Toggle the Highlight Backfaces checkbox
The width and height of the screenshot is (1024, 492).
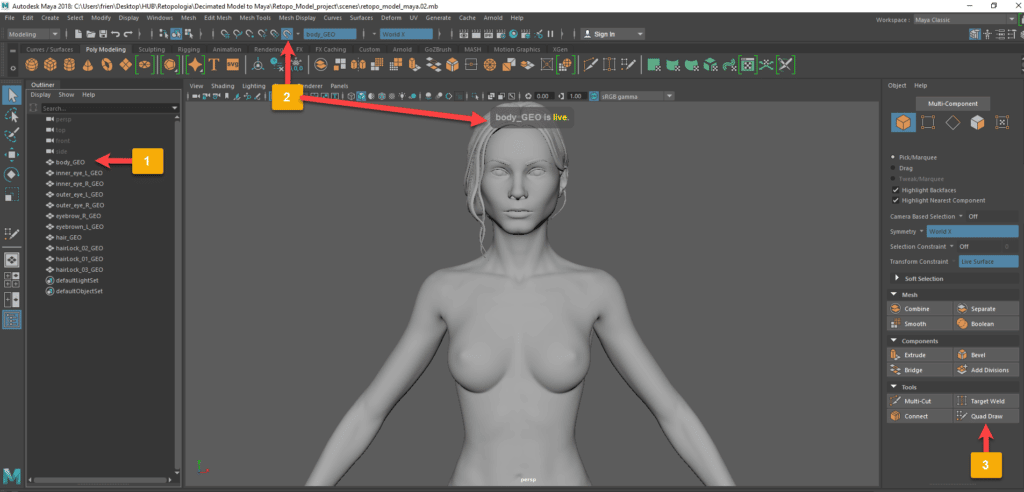coord(894,190)
